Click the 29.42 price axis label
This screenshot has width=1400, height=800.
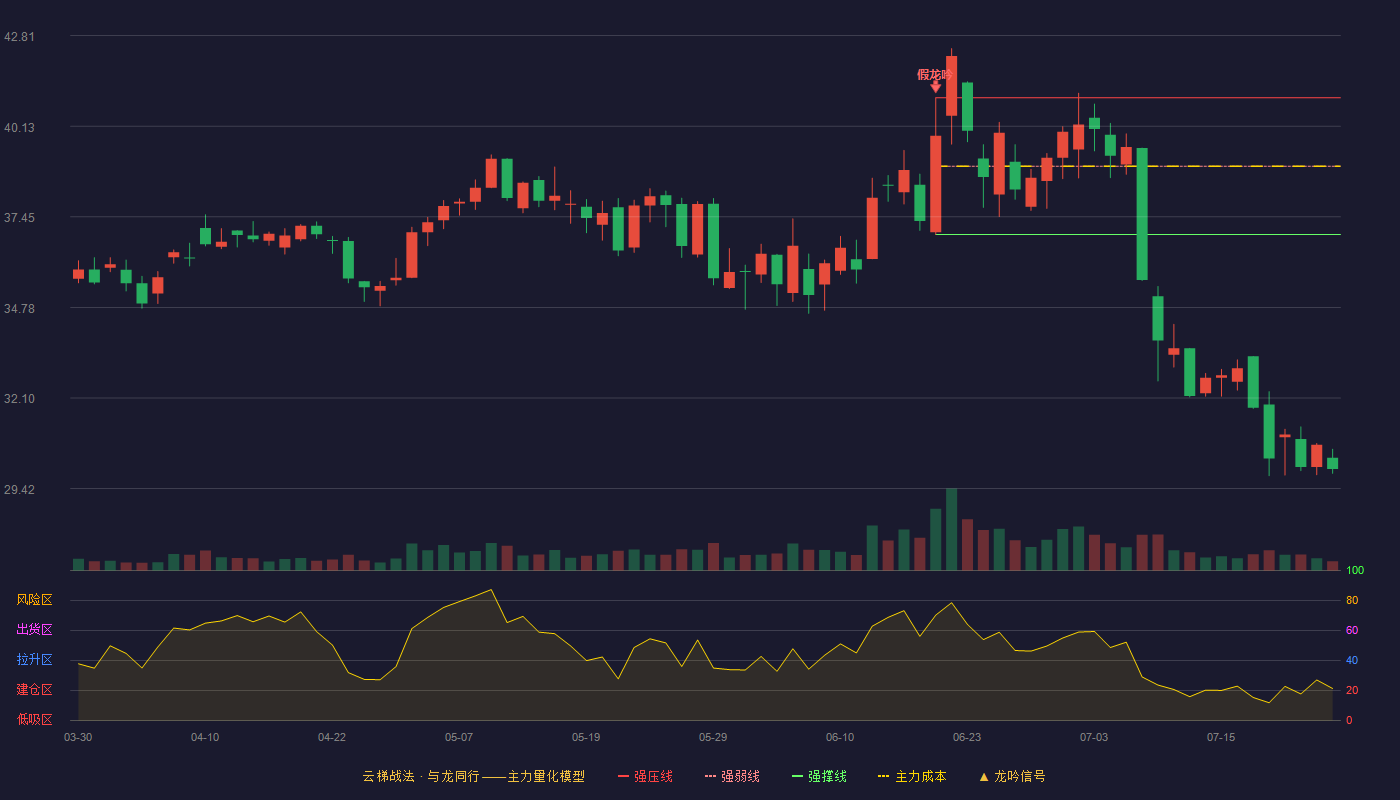(x=19, y=490)
